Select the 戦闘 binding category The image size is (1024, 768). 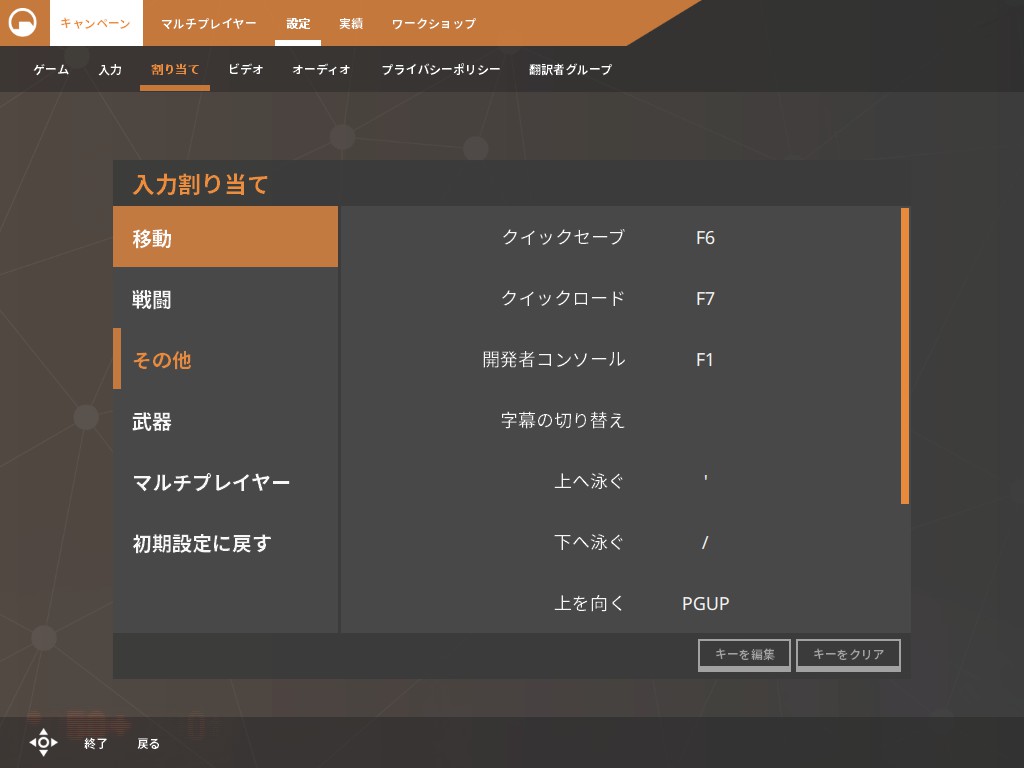click(225, 298)
